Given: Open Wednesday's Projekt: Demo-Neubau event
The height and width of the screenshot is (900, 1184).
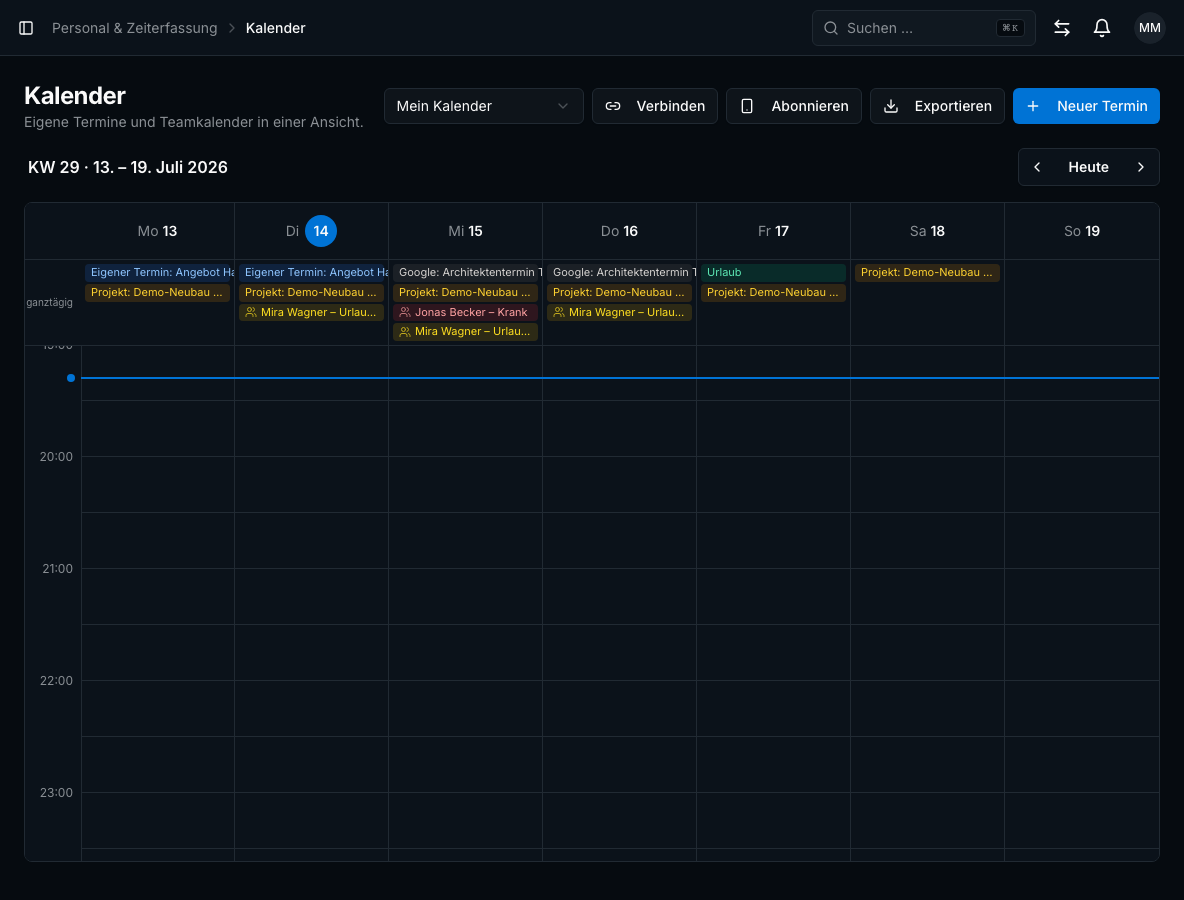Looking at the screenshot, I should click(465, 292).
